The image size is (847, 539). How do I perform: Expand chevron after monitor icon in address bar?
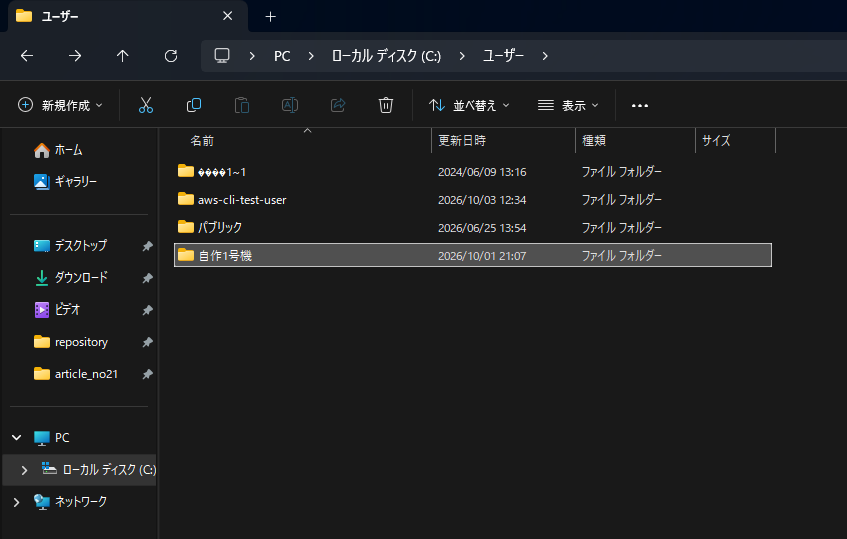pos(252,56)
